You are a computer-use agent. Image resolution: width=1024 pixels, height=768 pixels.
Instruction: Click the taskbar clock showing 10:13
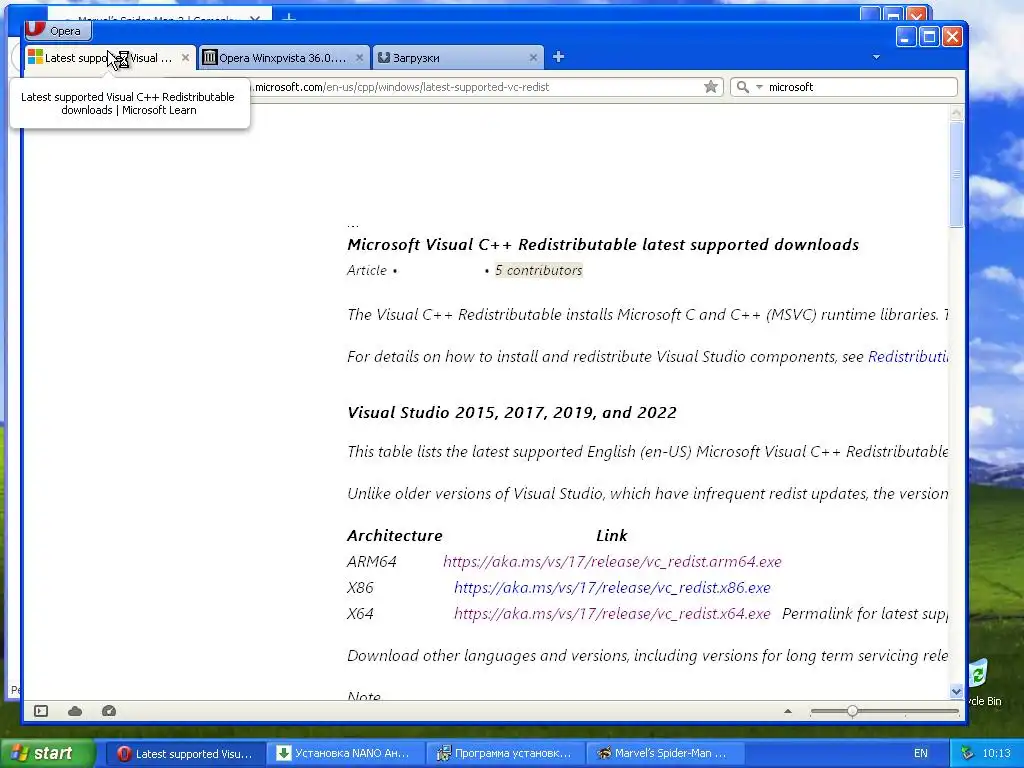tap(996, 754)
